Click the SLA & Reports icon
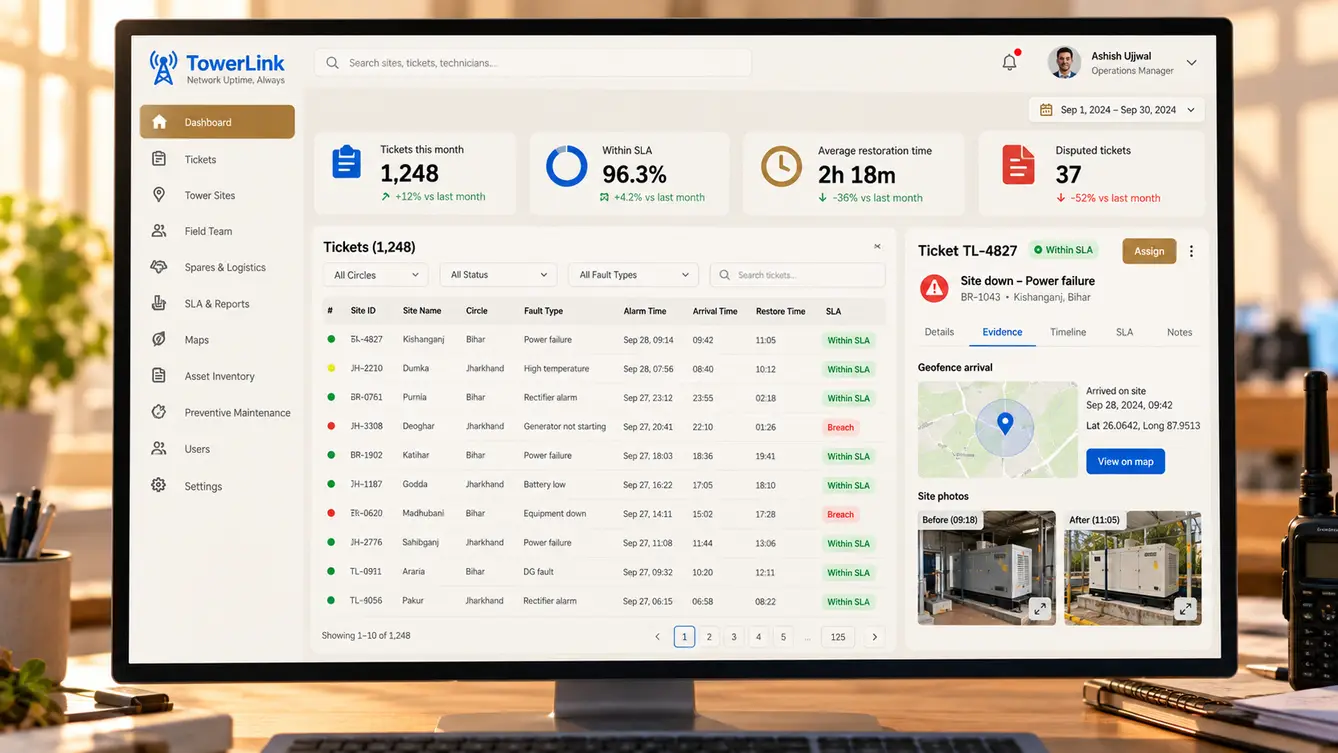 pos(159,303)
